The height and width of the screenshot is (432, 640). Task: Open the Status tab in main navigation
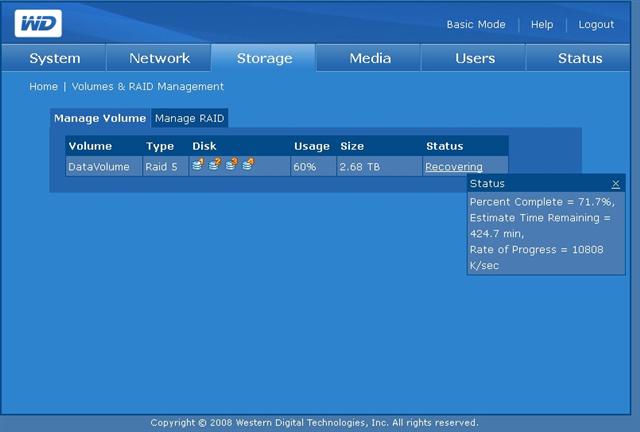580,58
